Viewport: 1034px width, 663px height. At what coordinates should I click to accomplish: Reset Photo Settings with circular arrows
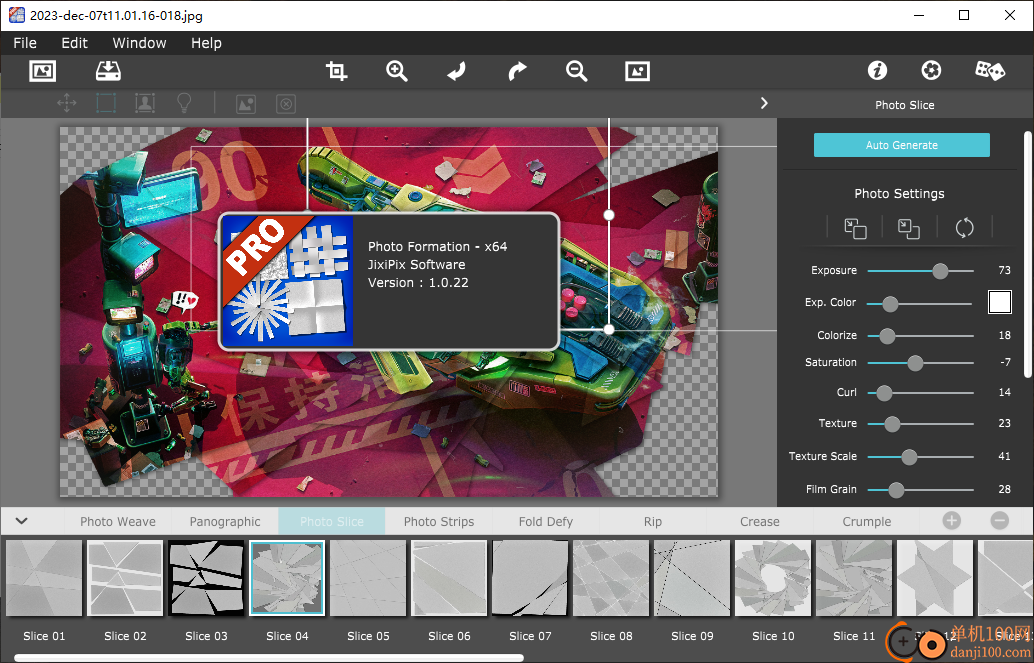click(964, 228)
